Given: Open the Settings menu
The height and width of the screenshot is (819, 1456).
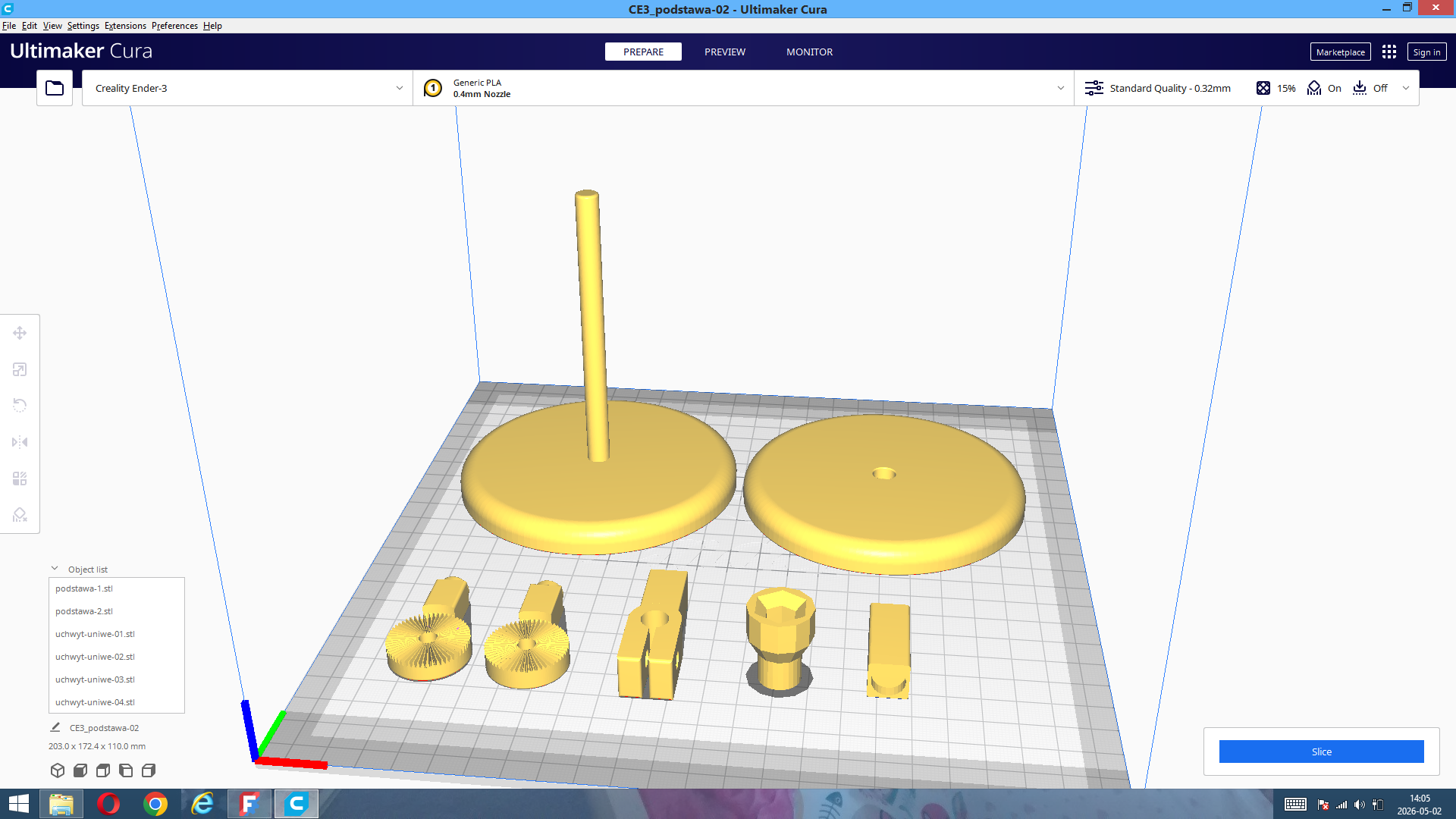Looking at the screenshot, I should [83, 26].
